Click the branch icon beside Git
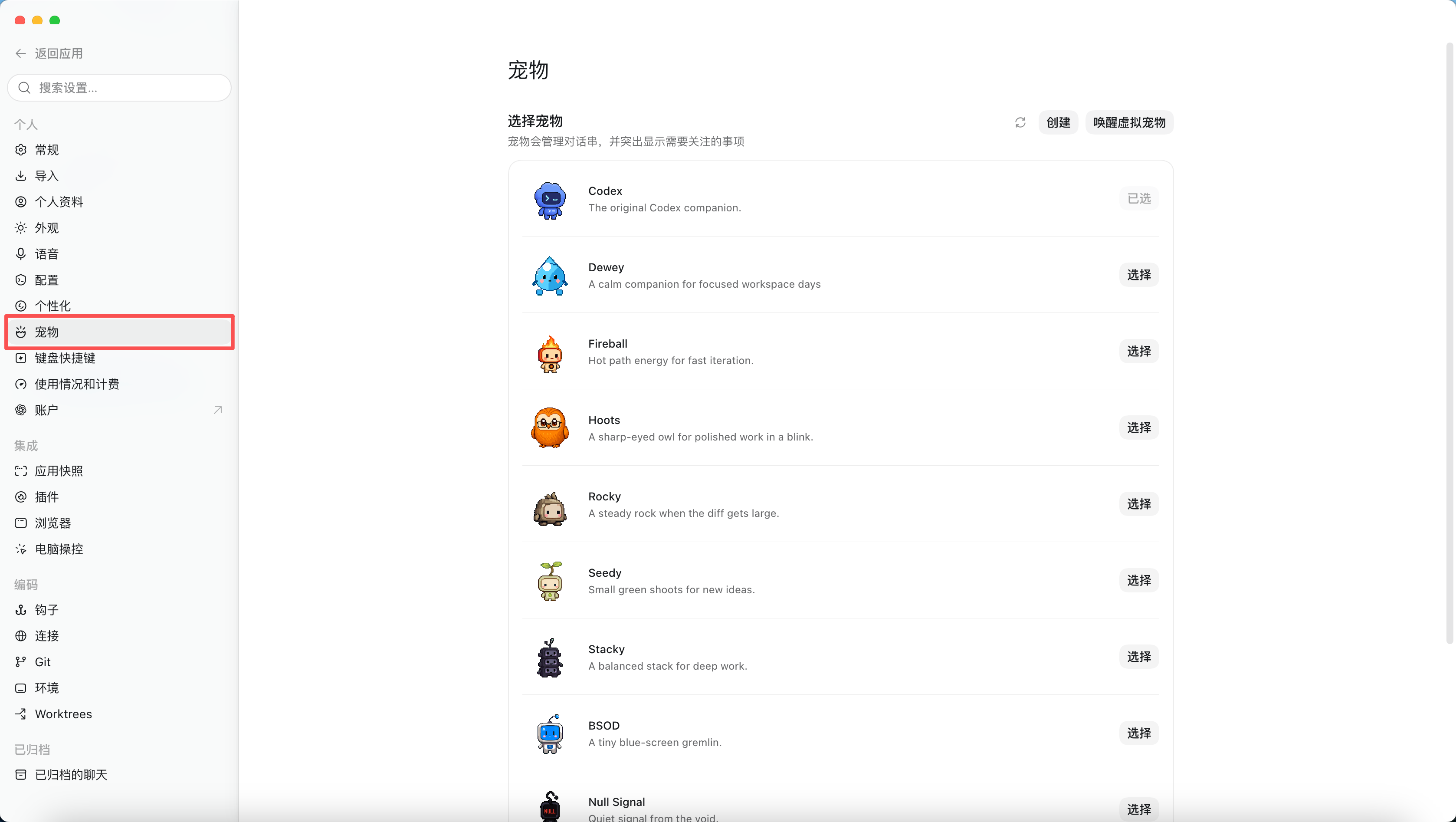The height and width of the screenshot is (822, 1456). coord(21,662)
